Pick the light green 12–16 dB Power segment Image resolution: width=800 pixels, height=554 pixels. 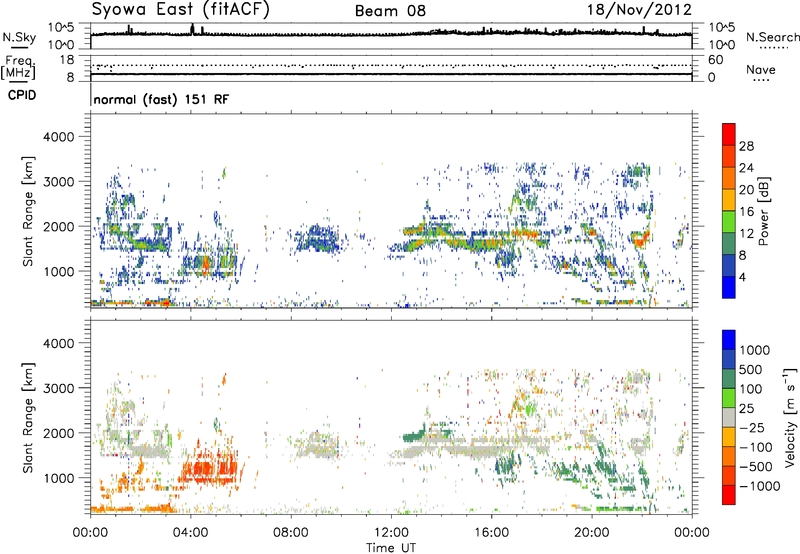pos(729,222)
